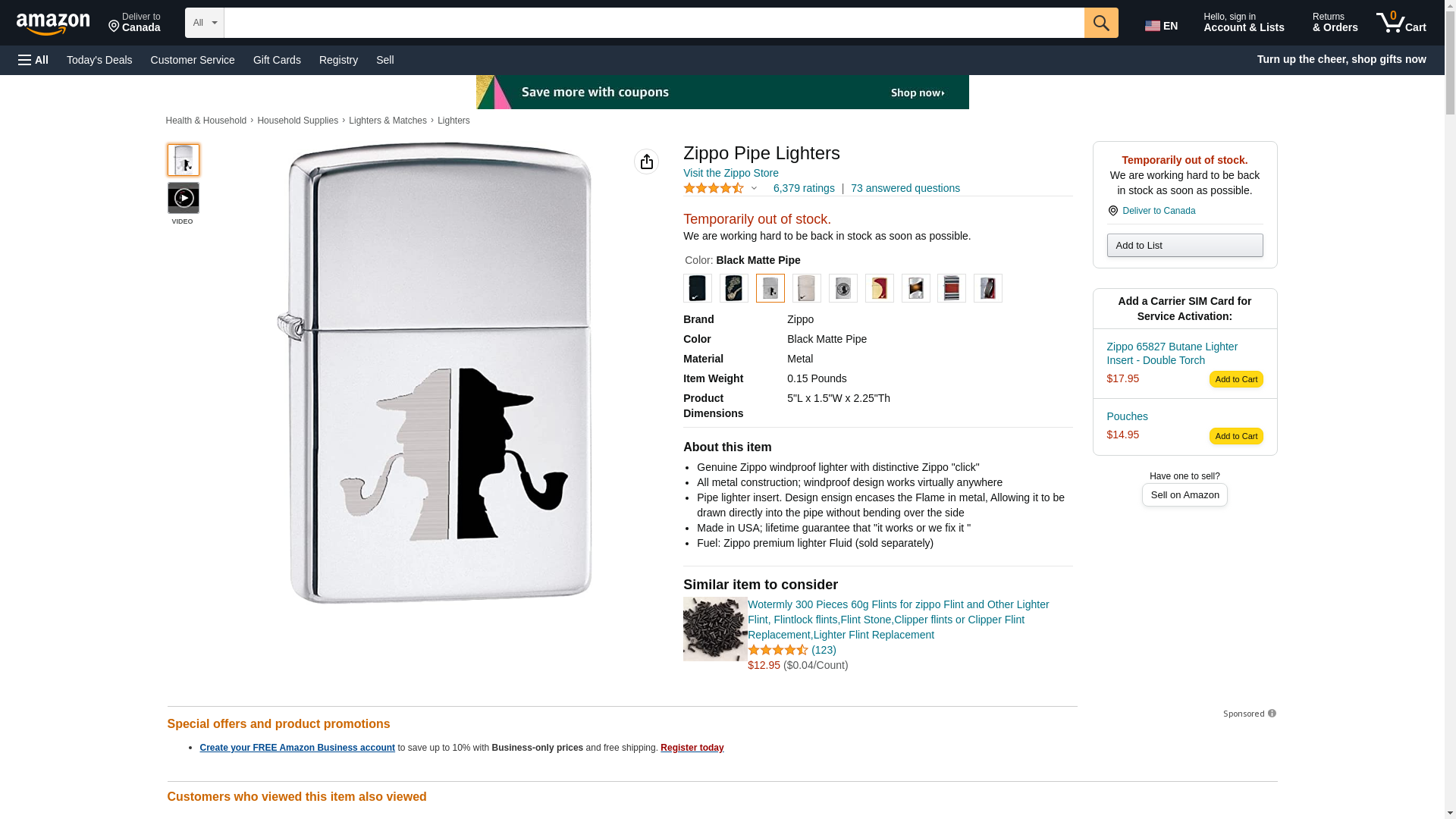1456x819 pixels.
Task: Open the Sponsored info icon
Action: point(1272,714)
